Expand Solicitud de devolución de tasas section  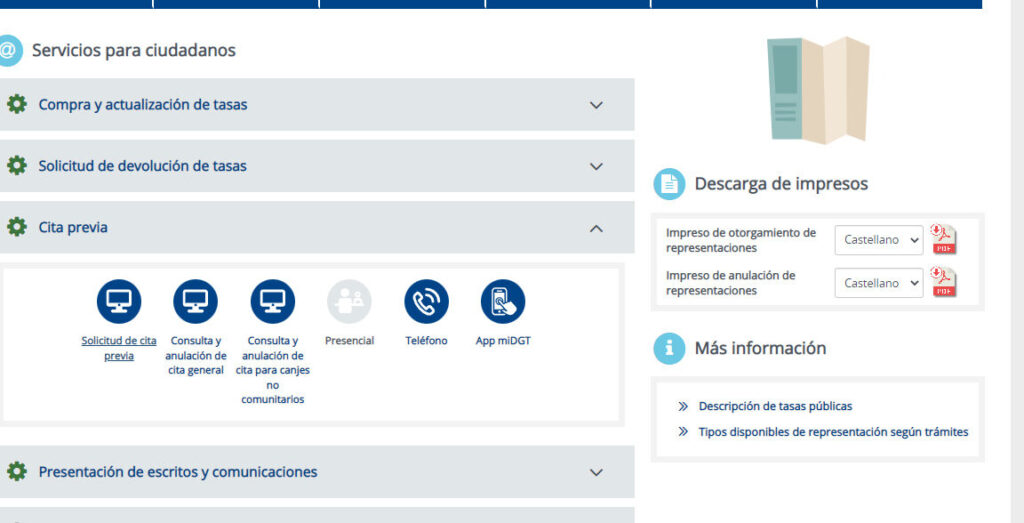[596, 166]
